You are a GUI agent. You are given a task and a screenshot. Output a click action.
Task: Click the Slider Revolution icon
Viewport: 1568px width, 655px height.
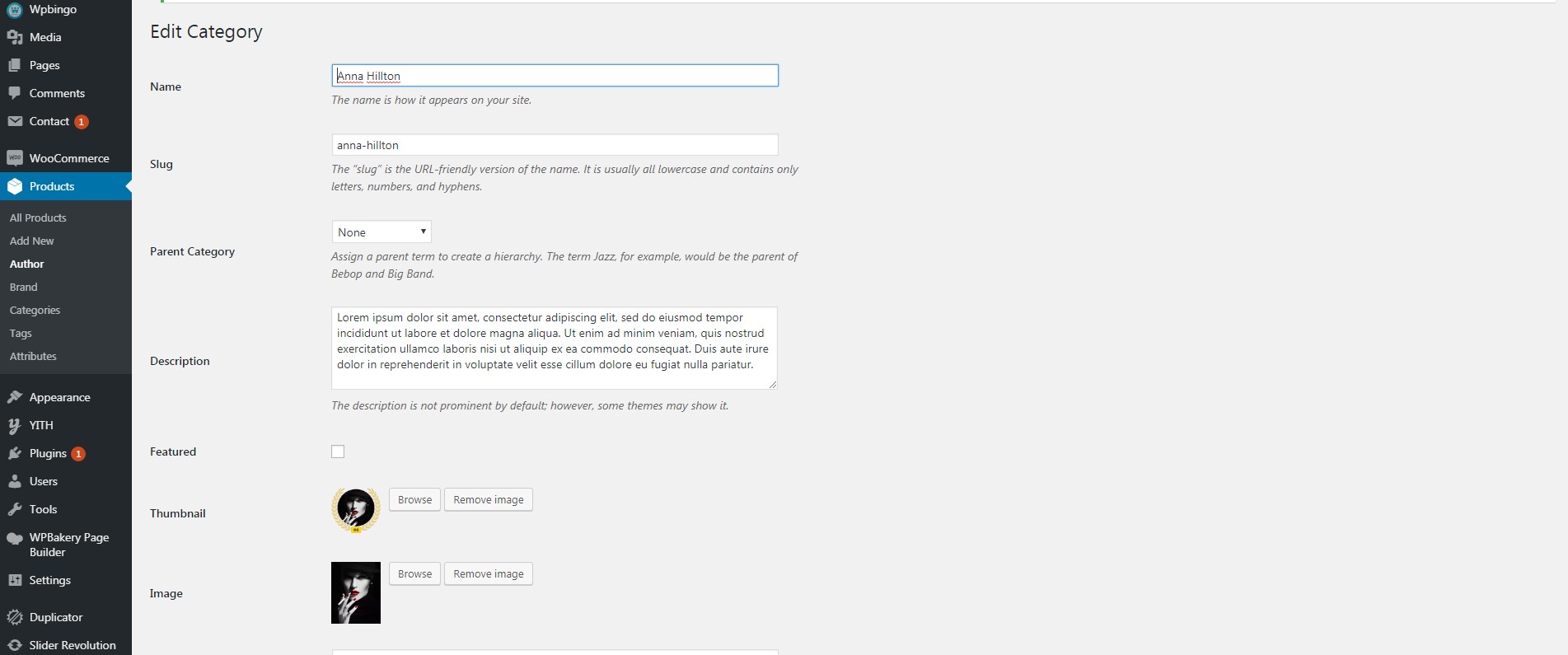tap(14, 645)
